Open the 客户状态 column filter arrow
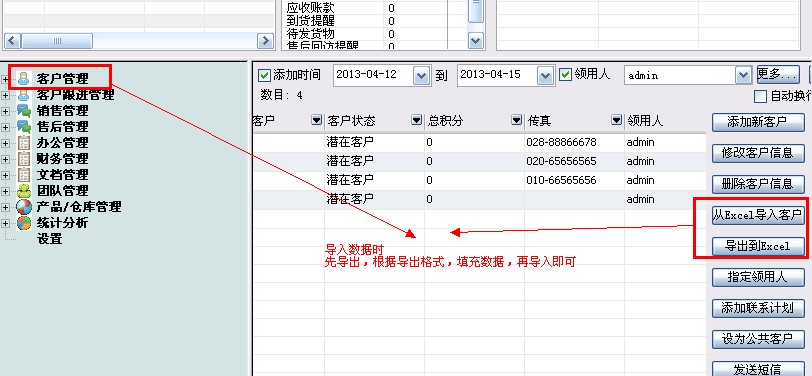Image resolution: width=812 pixels, height=376 pixels. 416,121
